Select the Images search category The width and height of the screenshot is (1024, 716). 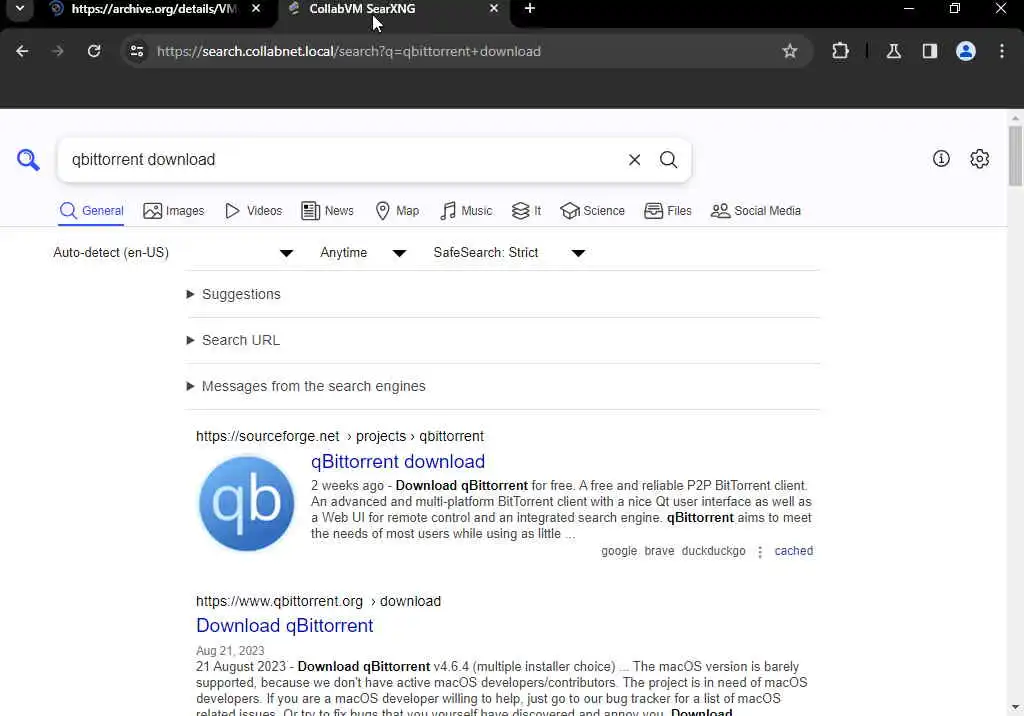coord(174,211)
